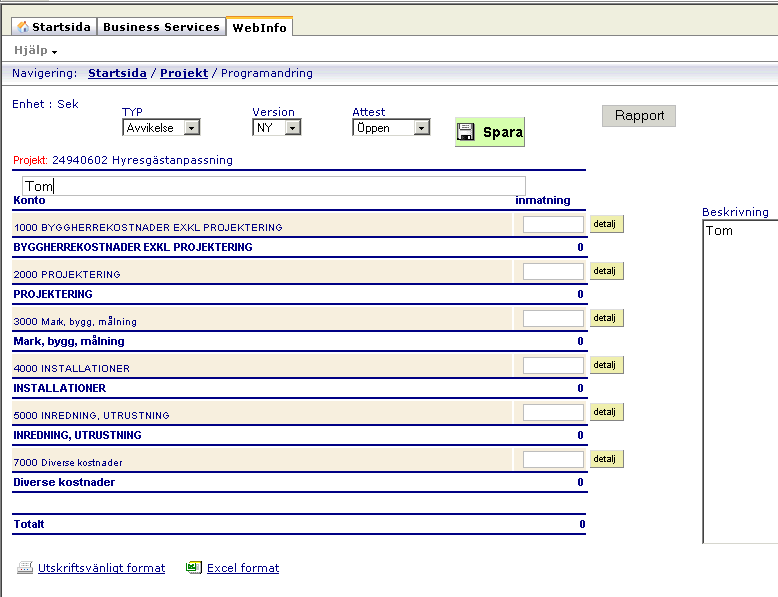Screen dimensions: 778x597
Task: Click the BYGGHERREKOSTNADER EXKL PROJEKTERING subtotal label
Action: pos(133,247)
